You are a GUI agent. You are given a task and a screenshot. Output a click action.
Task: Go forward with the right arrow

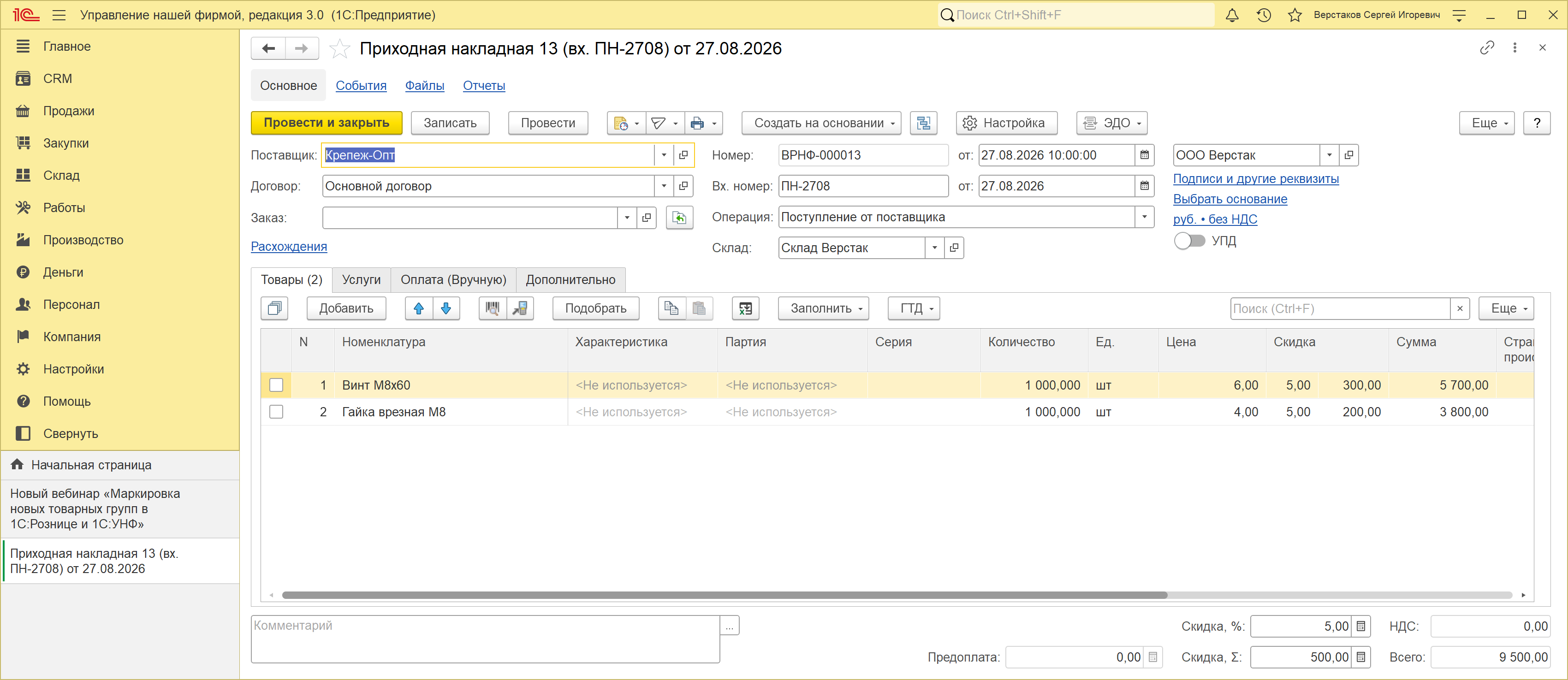click(302, 49)
